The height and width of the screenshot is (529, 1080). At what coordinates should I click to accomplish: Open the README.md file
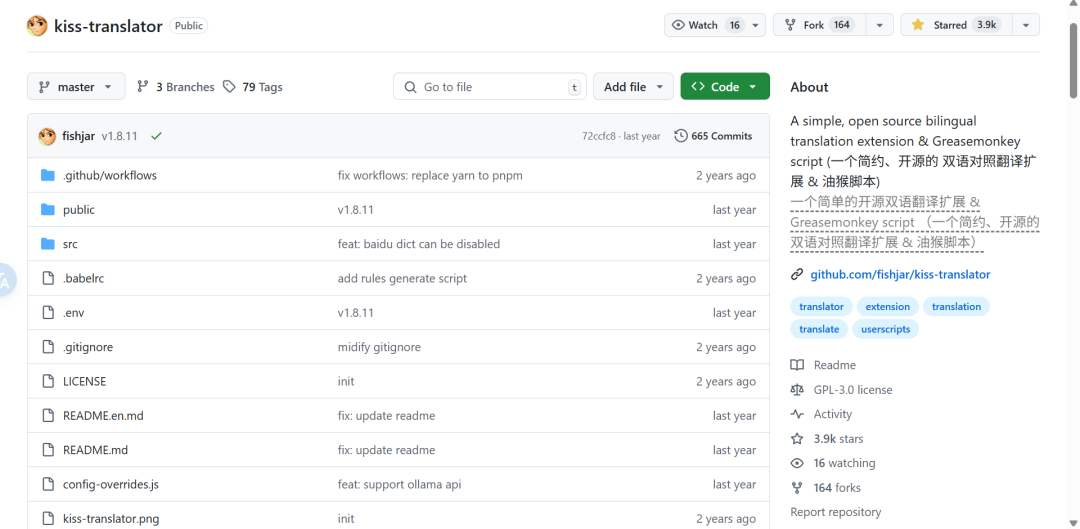pos(95,450)
